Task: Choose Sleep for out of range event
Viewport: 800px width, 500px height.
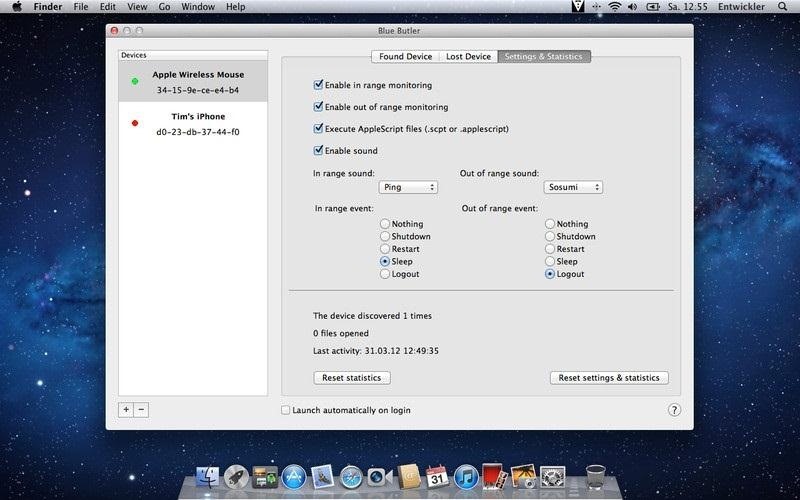Action: pos(549,261)
